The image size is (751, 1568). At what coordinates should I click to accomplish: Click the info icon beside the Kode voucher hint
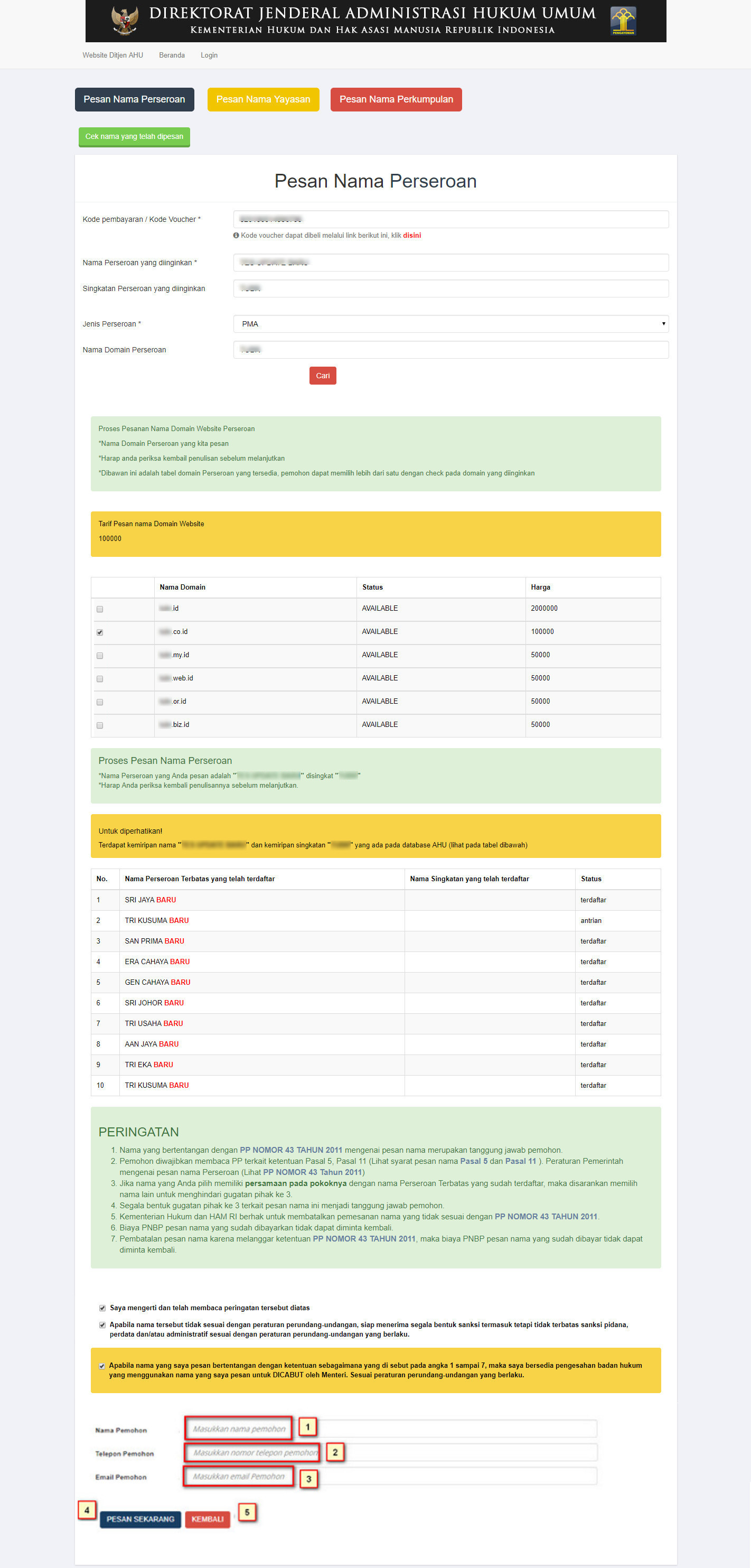point(236,236)
